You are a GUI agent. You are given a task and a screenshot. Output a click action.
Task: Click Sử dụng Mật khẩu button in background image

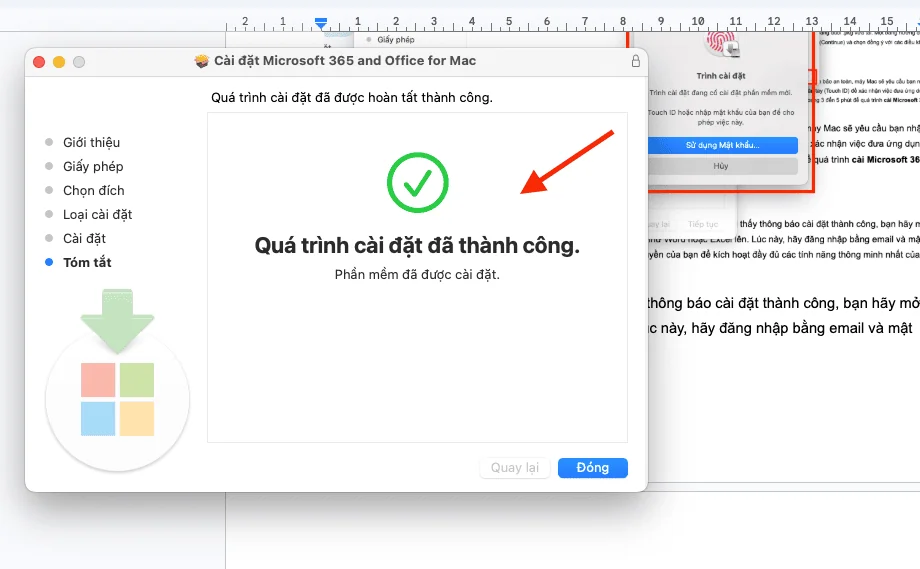(x=722, y=145)
